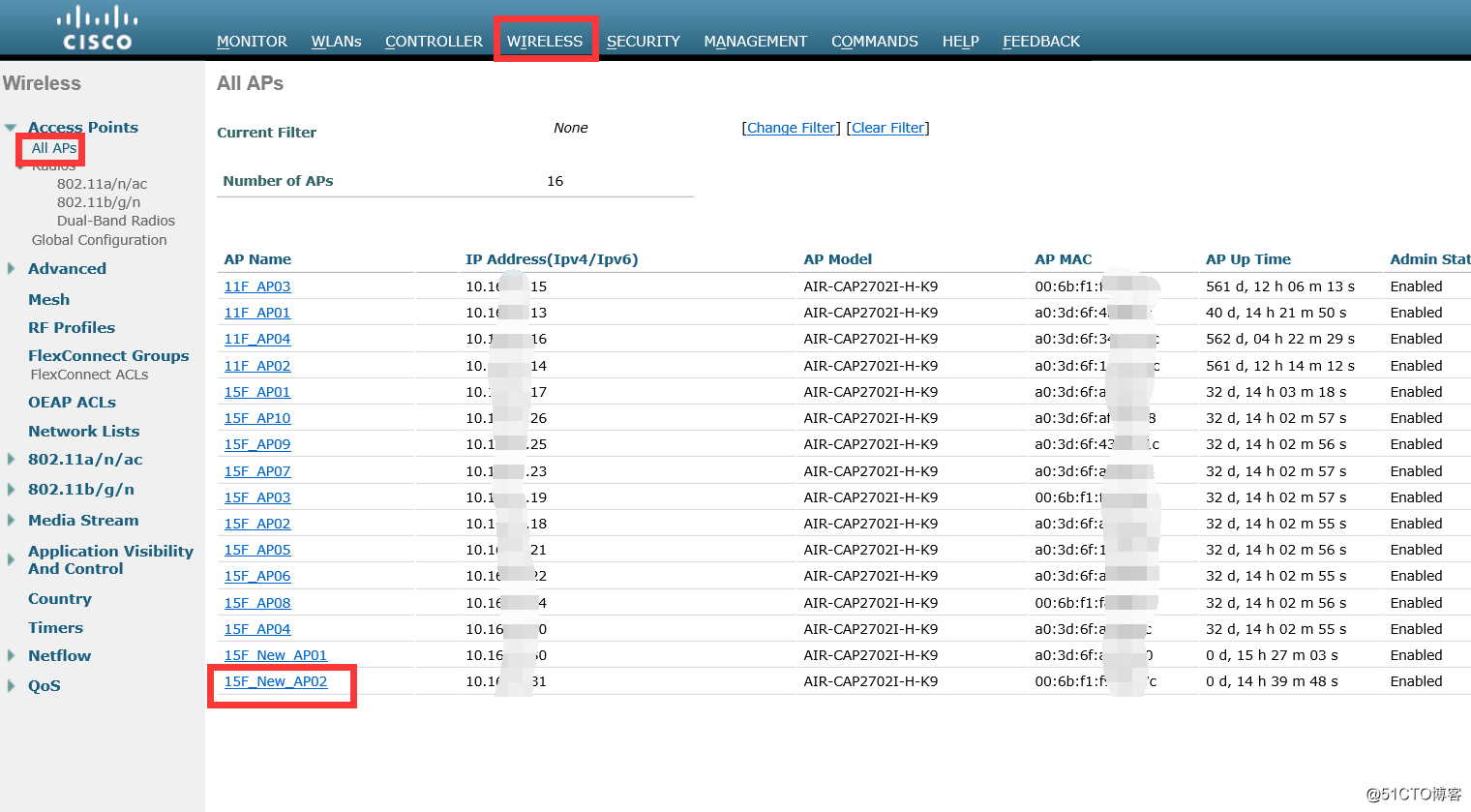Open the WIRELESS menu
The height and width of the screenshot is (812, 1471).
pos(545,42)
